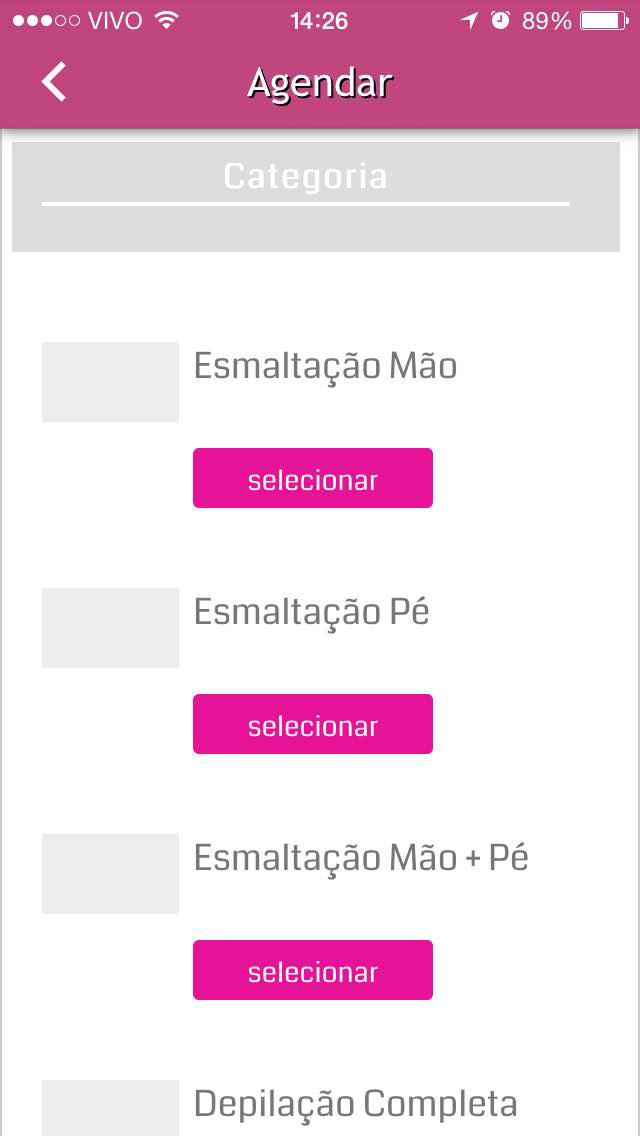The image size is (640, 1136).
Task: Tap the Agendar title bar
Action: pos(320,82)
